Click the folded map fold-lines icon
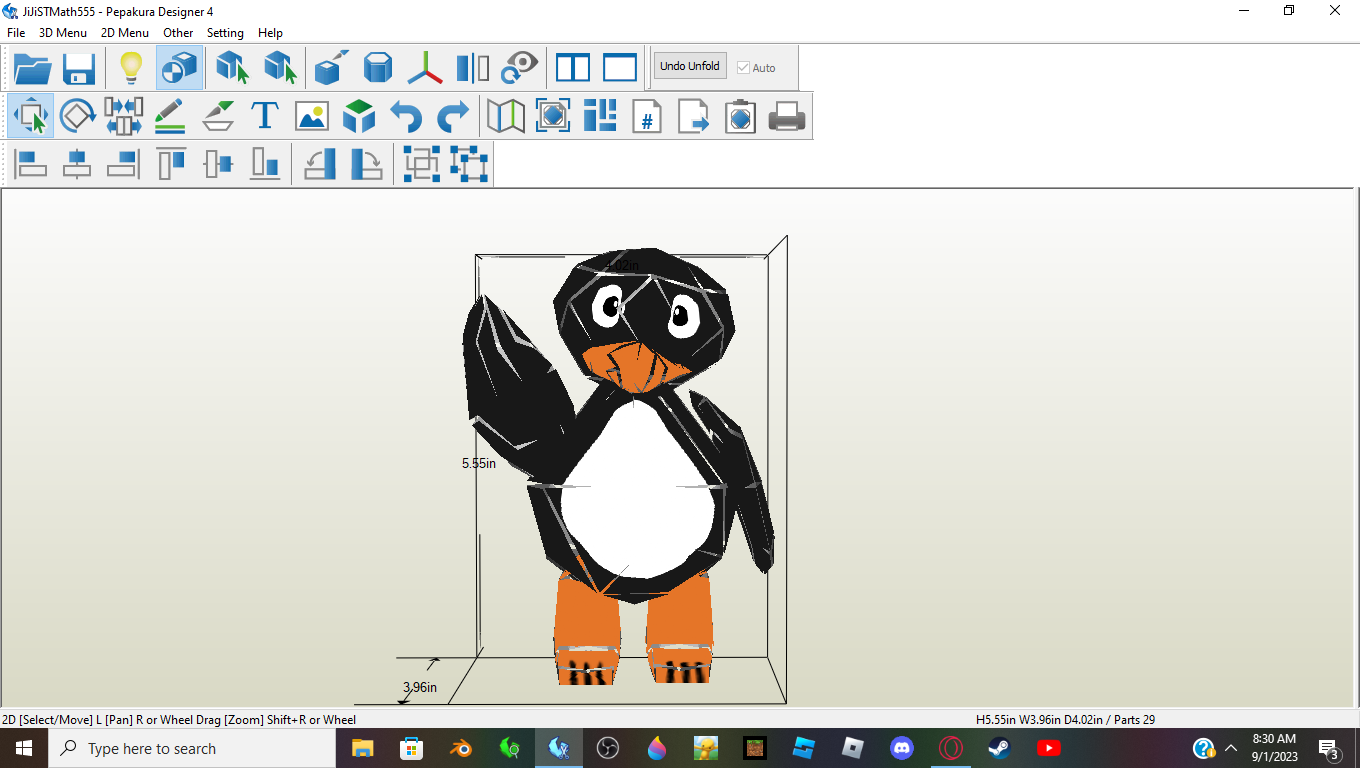1360x768 pixels. (506, 116)
